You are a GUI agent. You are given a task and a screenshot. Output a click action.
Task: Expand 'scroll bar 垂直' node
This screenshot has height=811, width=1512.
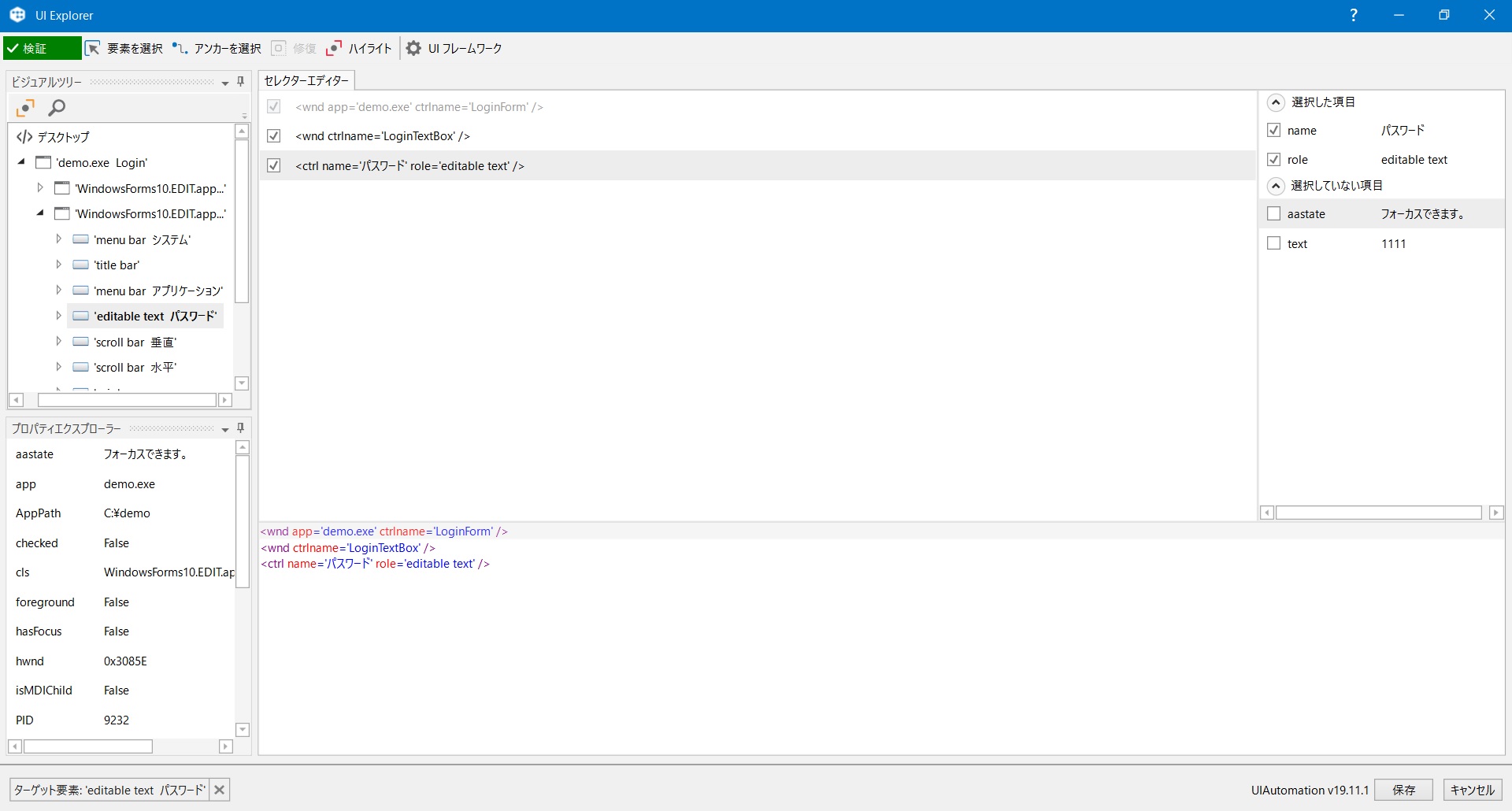pos(58,341)
